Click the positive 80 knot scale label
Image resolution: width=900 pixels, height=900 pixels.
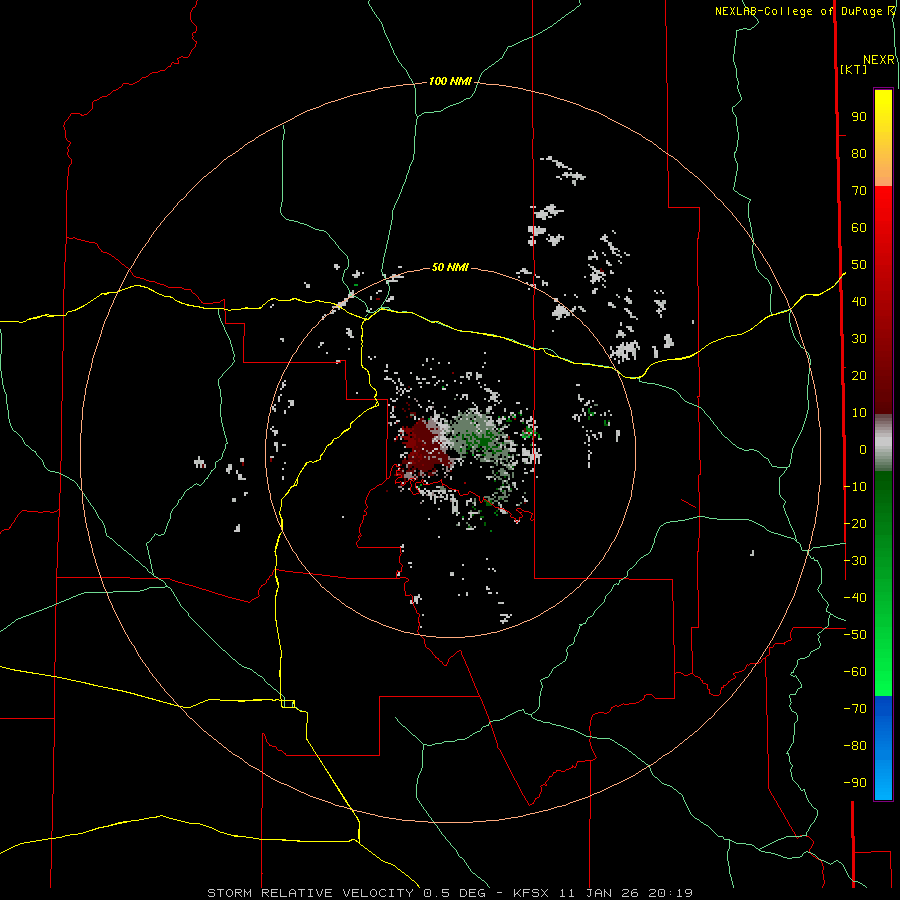tap(859, 154)
